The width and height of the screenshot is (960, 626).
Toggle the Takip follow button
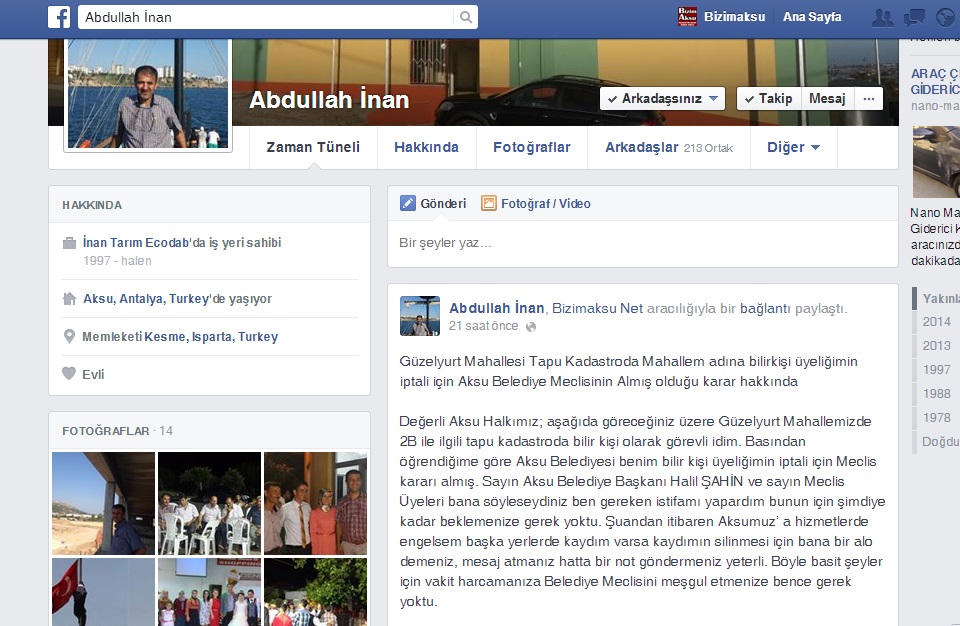pyautogui.click(x=769, y=99)
